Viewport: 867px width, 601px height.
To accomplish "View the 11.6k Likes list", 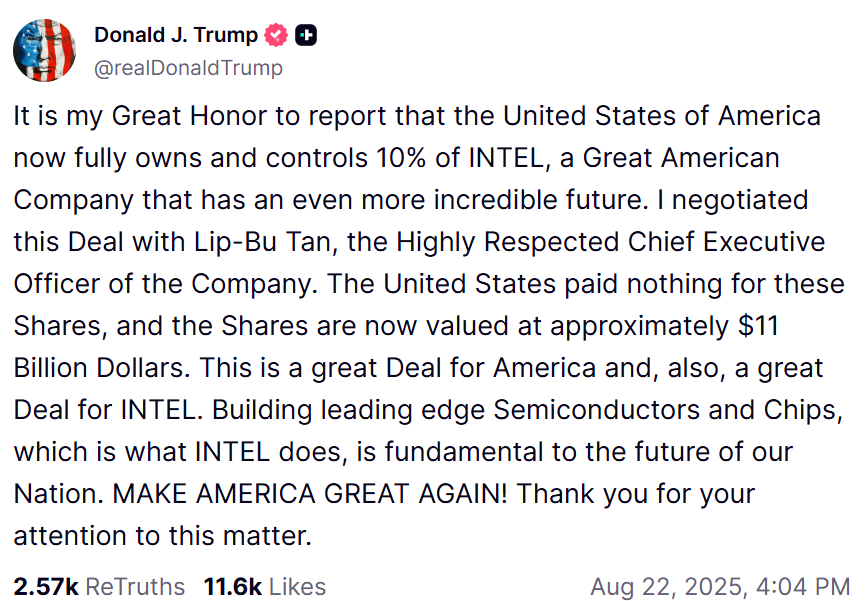I will click(264, 586).
